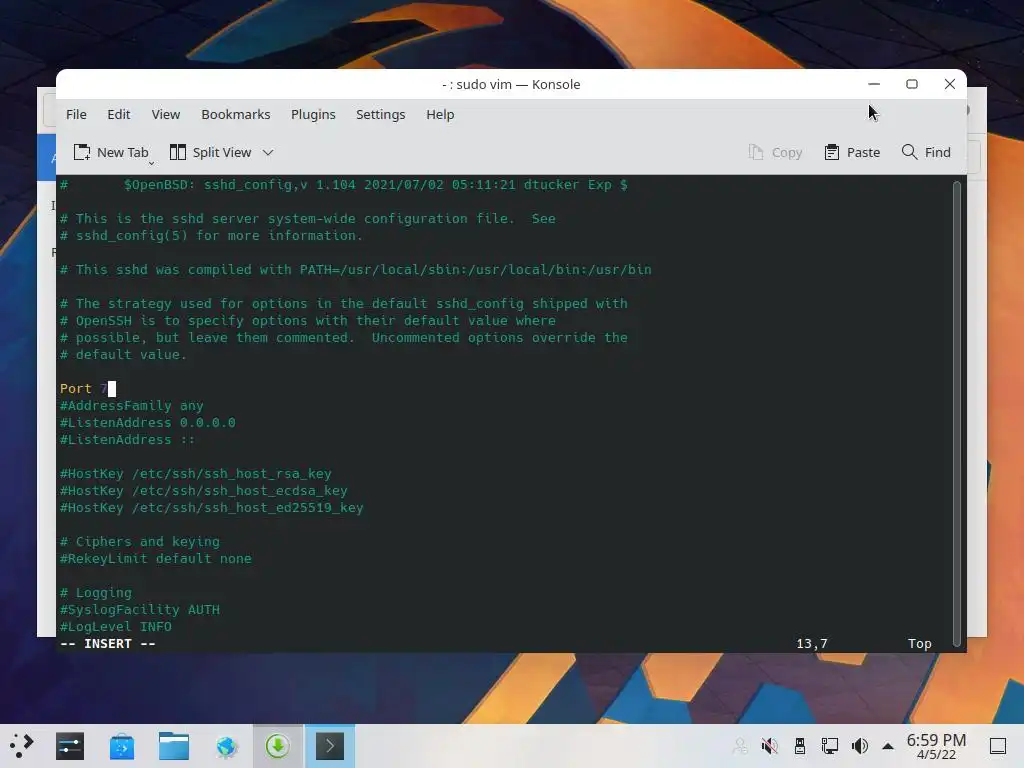Click the removable devices tray icon
Viewport: 1024px width, 768px height.
pyautogui.click(x=799, y=746)
